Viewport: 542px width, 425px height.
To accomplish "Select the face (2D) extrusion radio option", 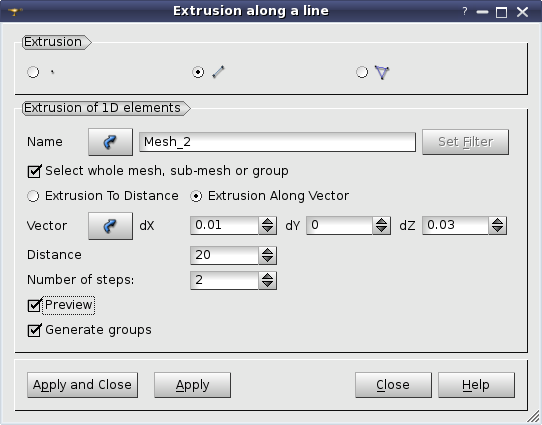I will (x=362, y=72).
